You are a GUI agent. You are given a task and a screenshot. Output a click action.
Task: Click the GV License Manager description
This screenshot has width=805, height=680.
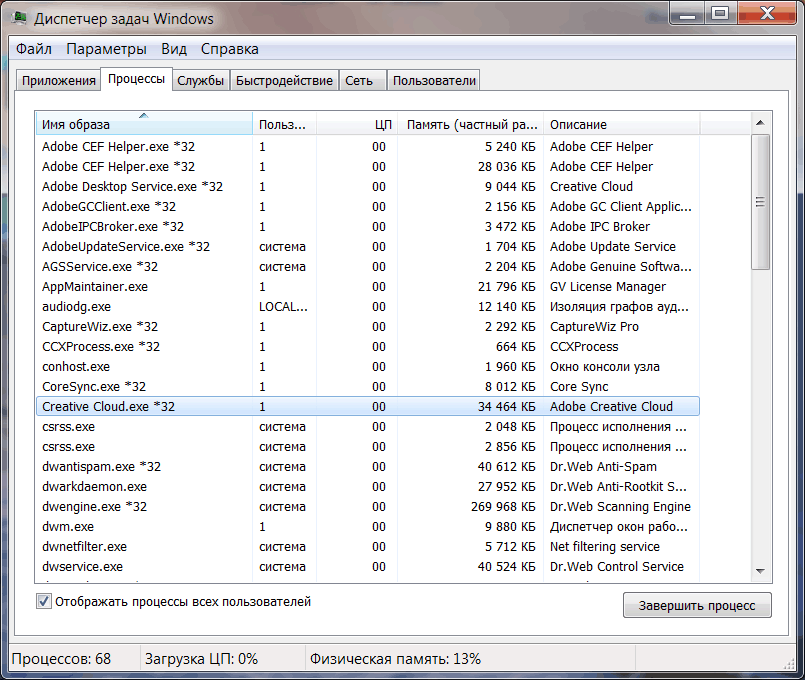click(x=608, y=287)
